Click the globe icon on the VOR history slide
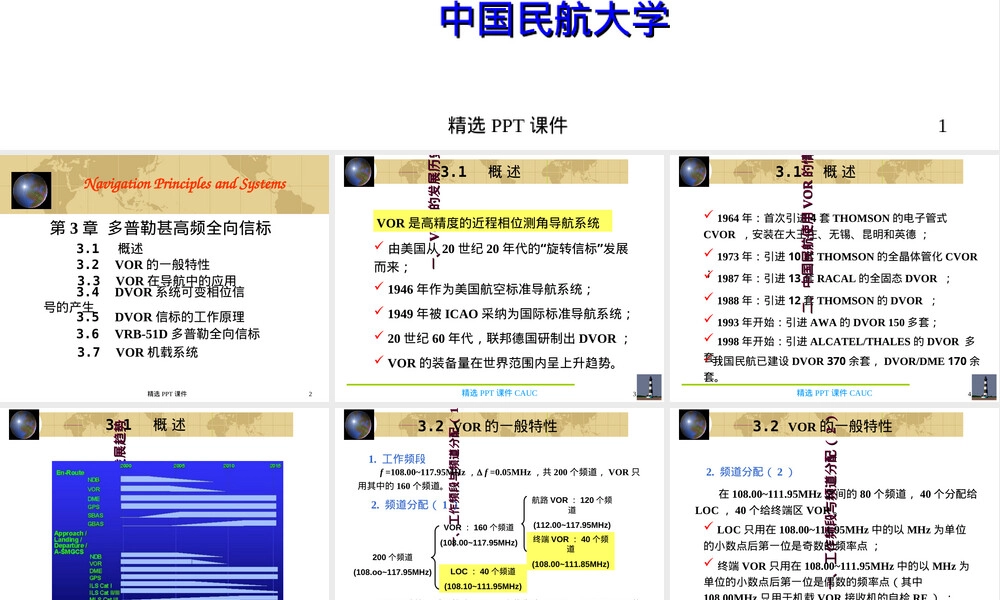Screen dimensions: 1000x600 (x=359, y=172)
